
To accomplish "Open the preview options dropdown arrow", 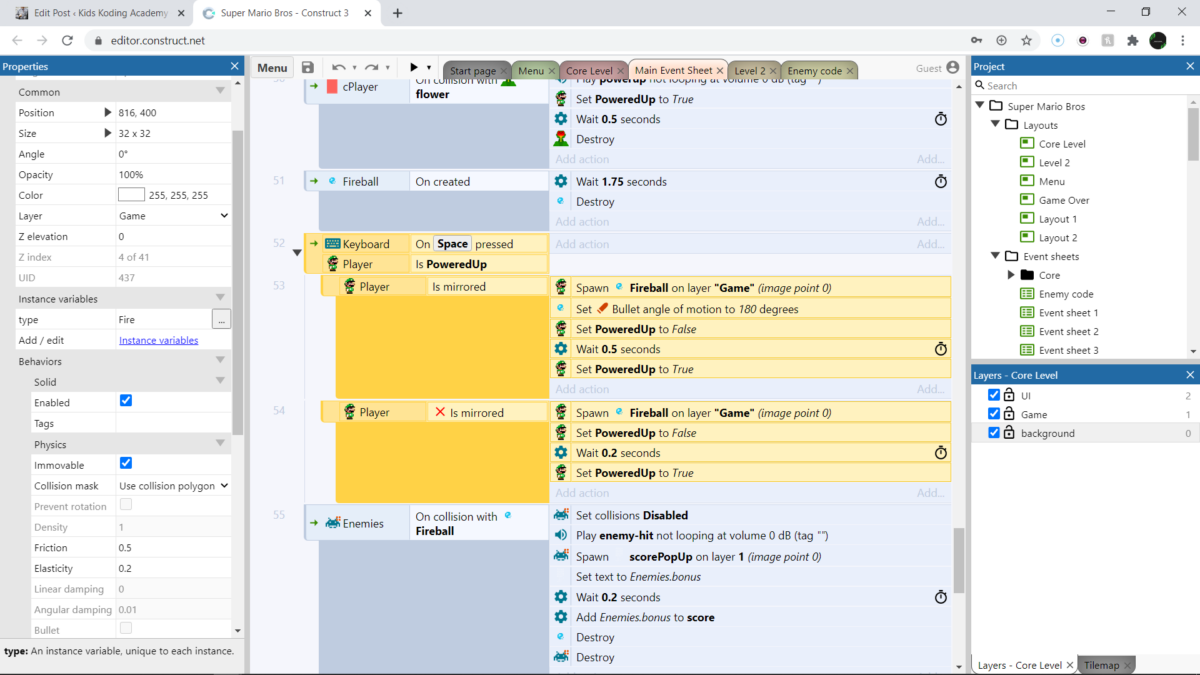I will pyautogui.click(x=430, y=68).
